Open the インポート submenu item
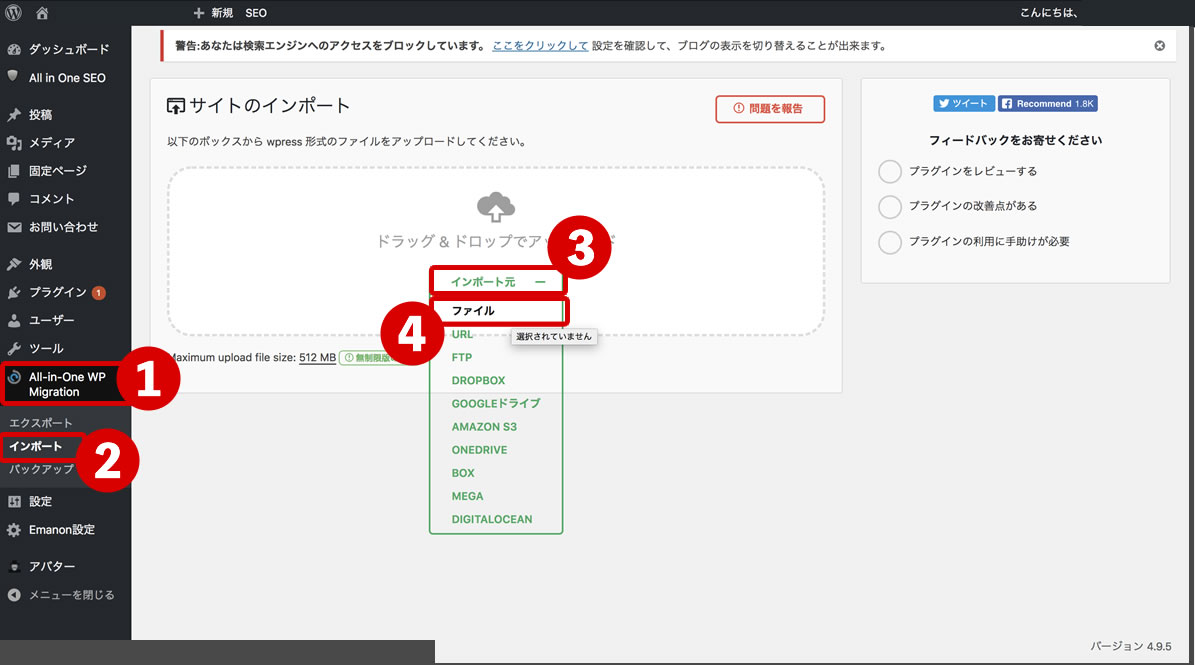 coord(36,446)
